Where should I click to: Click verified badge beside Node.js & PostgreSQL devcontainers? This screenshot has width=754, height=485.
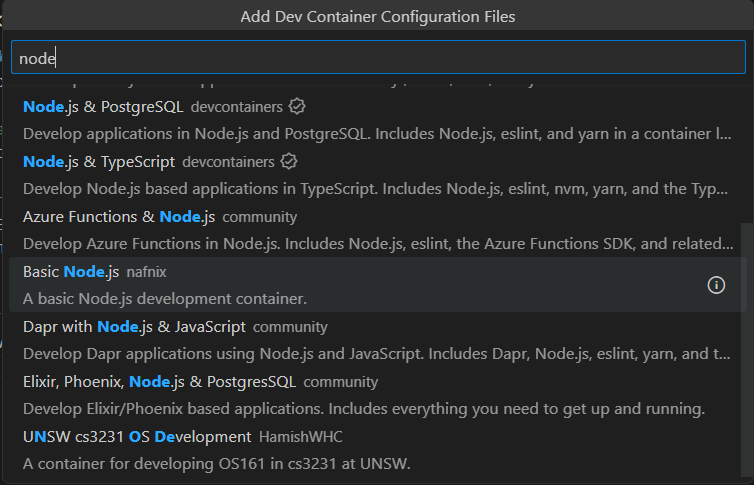[297, 106]
